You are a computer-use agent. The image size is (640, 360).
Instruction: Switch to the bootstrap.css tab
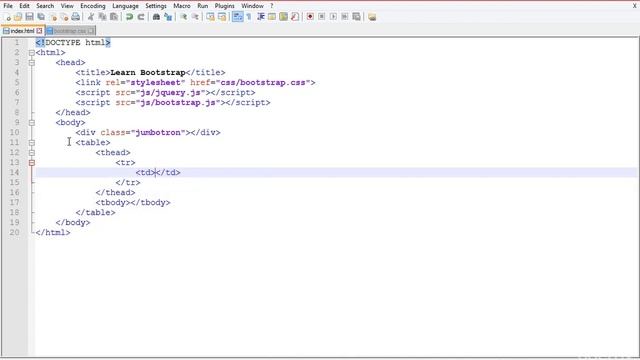(69, 31)
